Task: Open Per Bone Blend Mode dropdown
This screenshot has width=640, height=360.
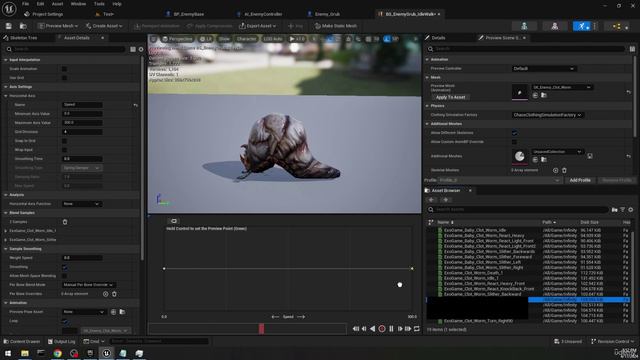Action: pyautogui.click(x=88, y=285)
